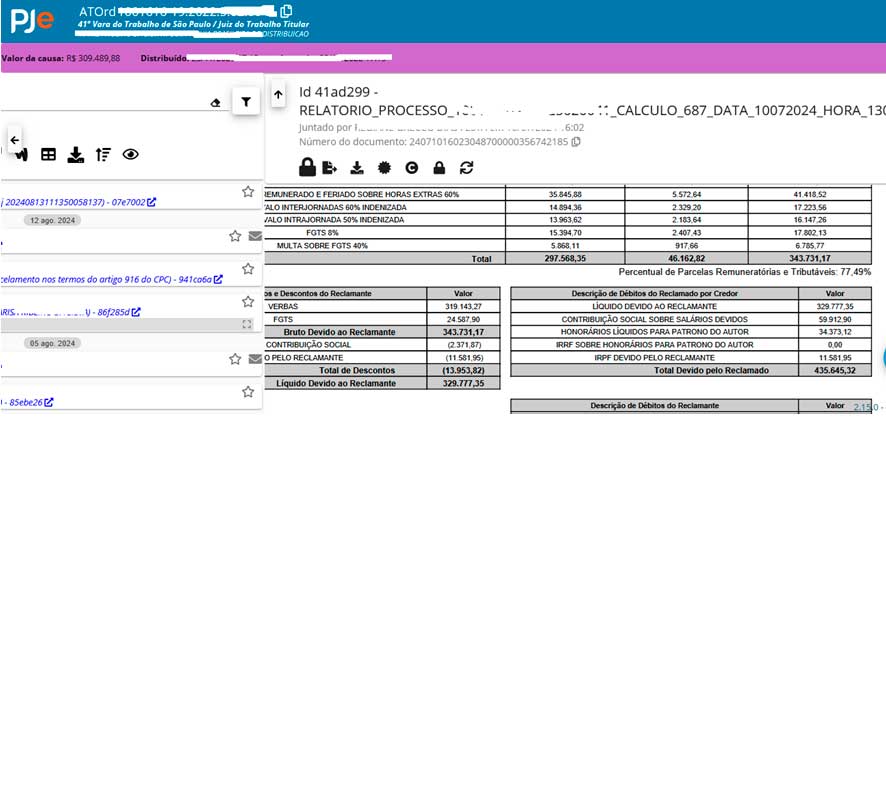Click the file export icon in document toolbar
This screenshot has height=797, width=886.
coord(329,168)
